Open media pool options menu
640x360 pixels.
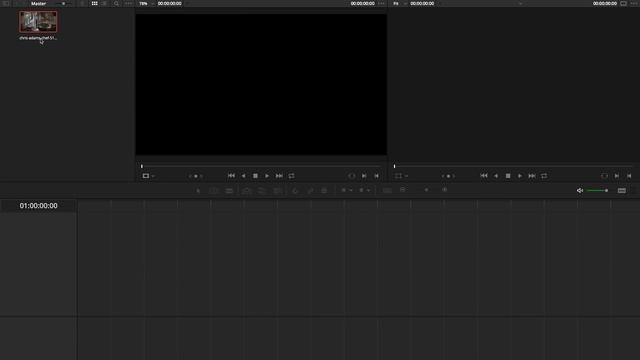(x=128, y=3)
